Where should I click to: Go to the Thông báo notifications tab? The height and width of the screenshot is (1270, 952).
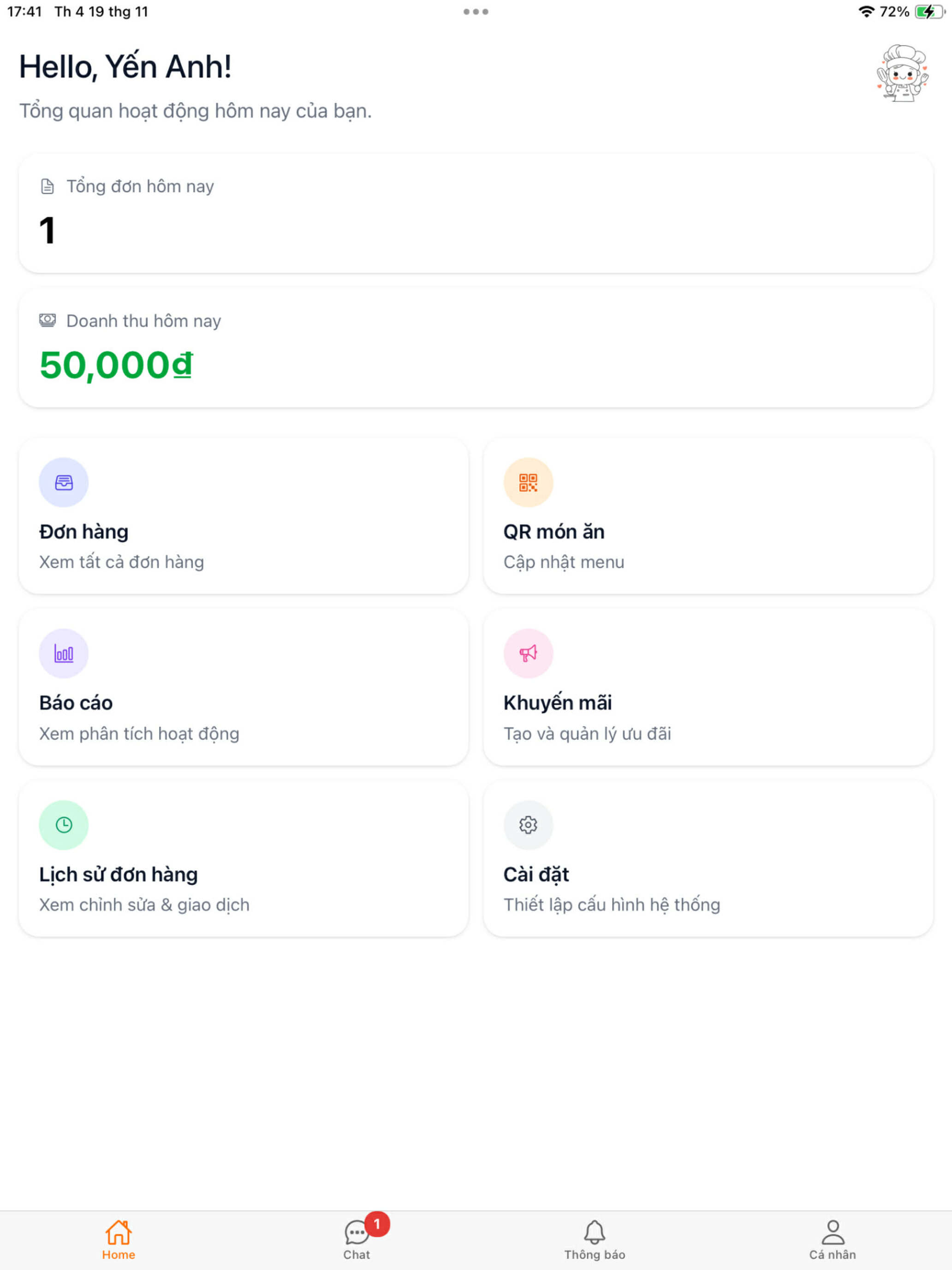pos(595,1240)
